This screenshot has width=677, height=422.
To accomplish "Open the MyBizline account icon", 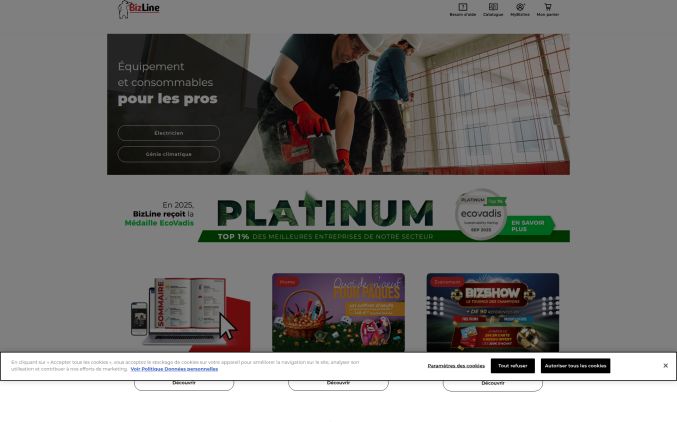I will coord(520,10).
